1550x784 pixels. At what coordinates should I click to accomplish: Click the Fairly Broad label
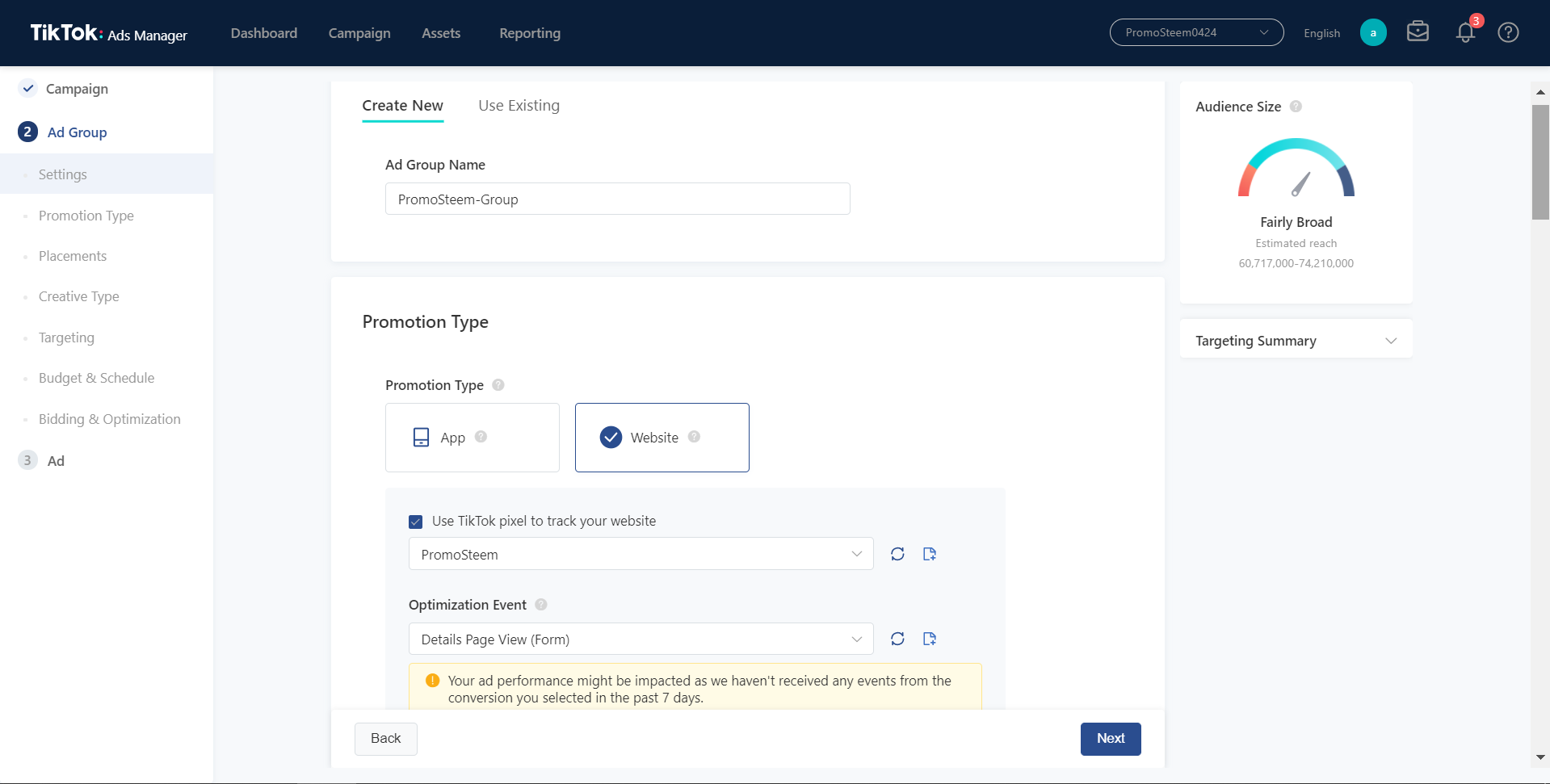1296,222
